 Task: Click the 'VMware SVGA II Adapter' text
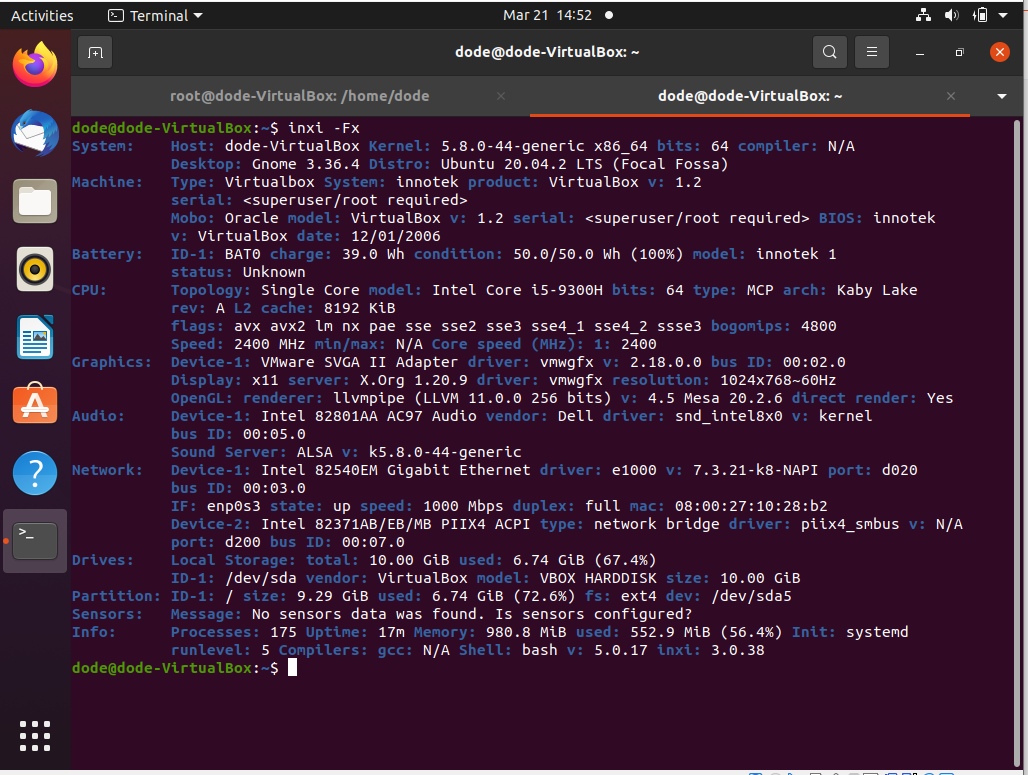[x=359, y=362]
